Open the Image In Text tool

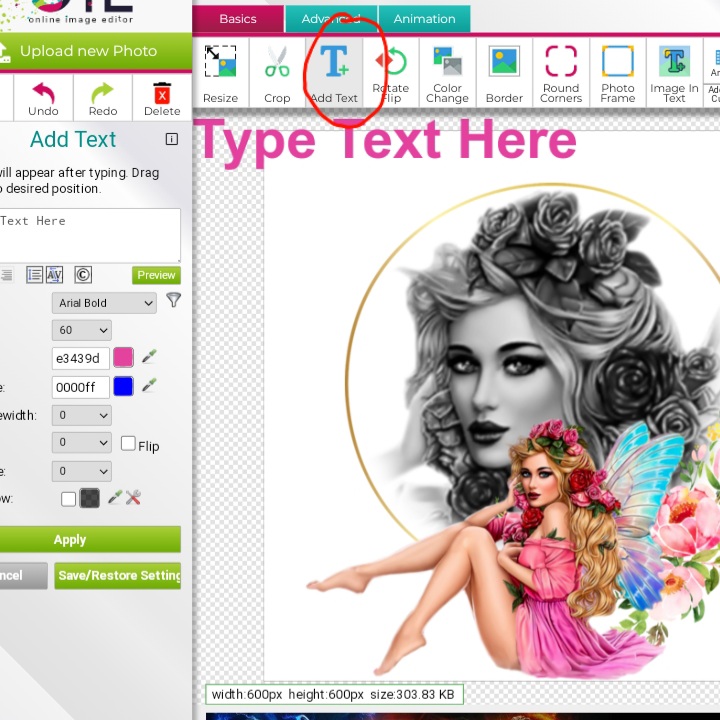tap(674, 73)
